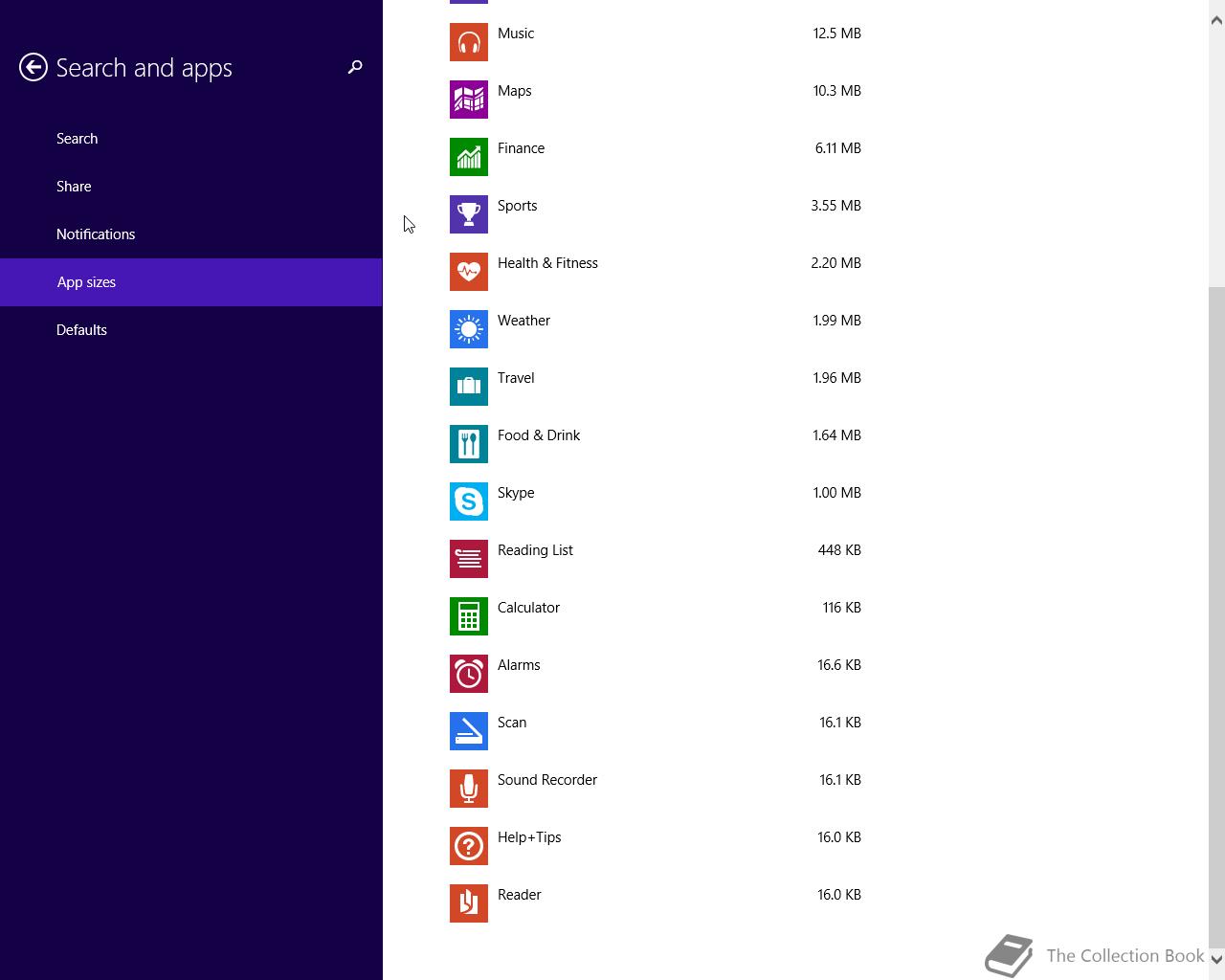Select the Scan app icon

[x=469, y=731]
